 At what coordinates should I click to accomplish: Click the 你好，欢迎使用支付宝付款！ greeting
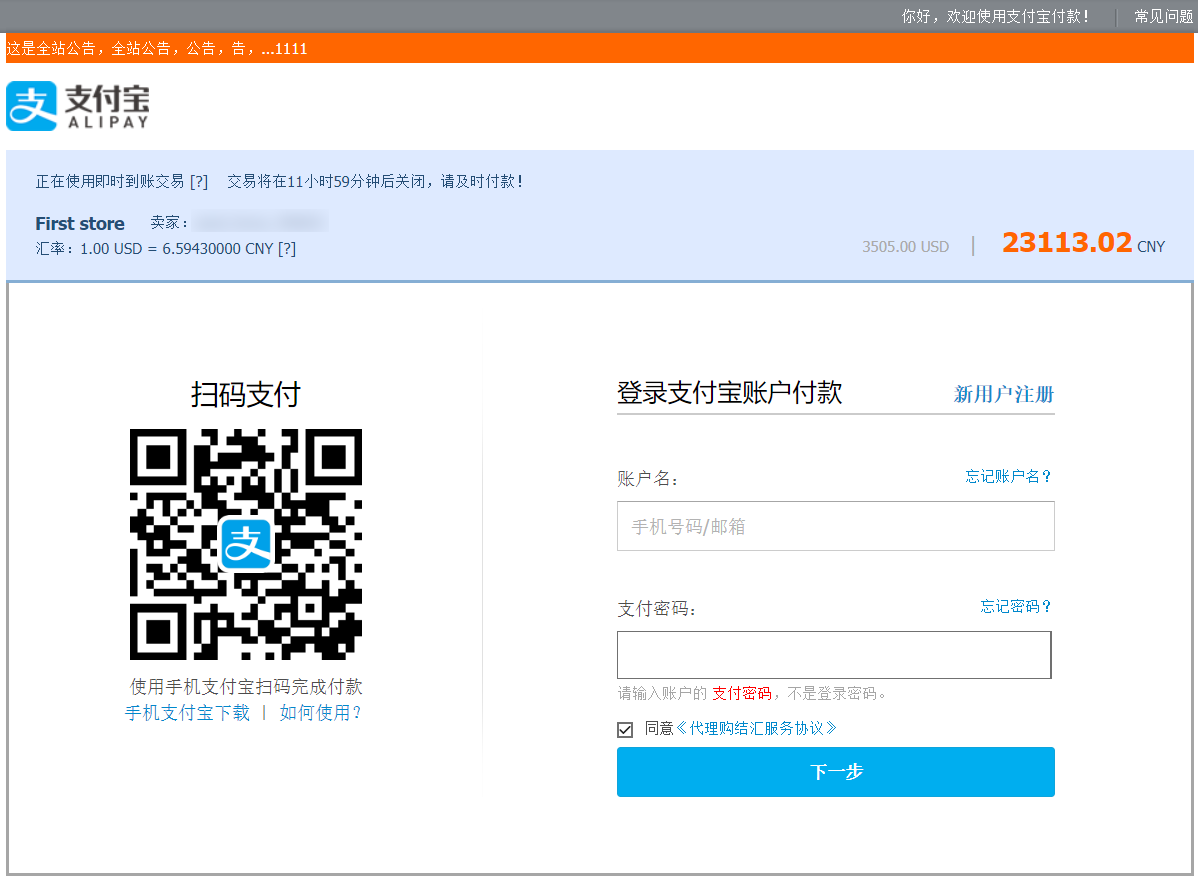pyautogui.click(x=996, y=16)
